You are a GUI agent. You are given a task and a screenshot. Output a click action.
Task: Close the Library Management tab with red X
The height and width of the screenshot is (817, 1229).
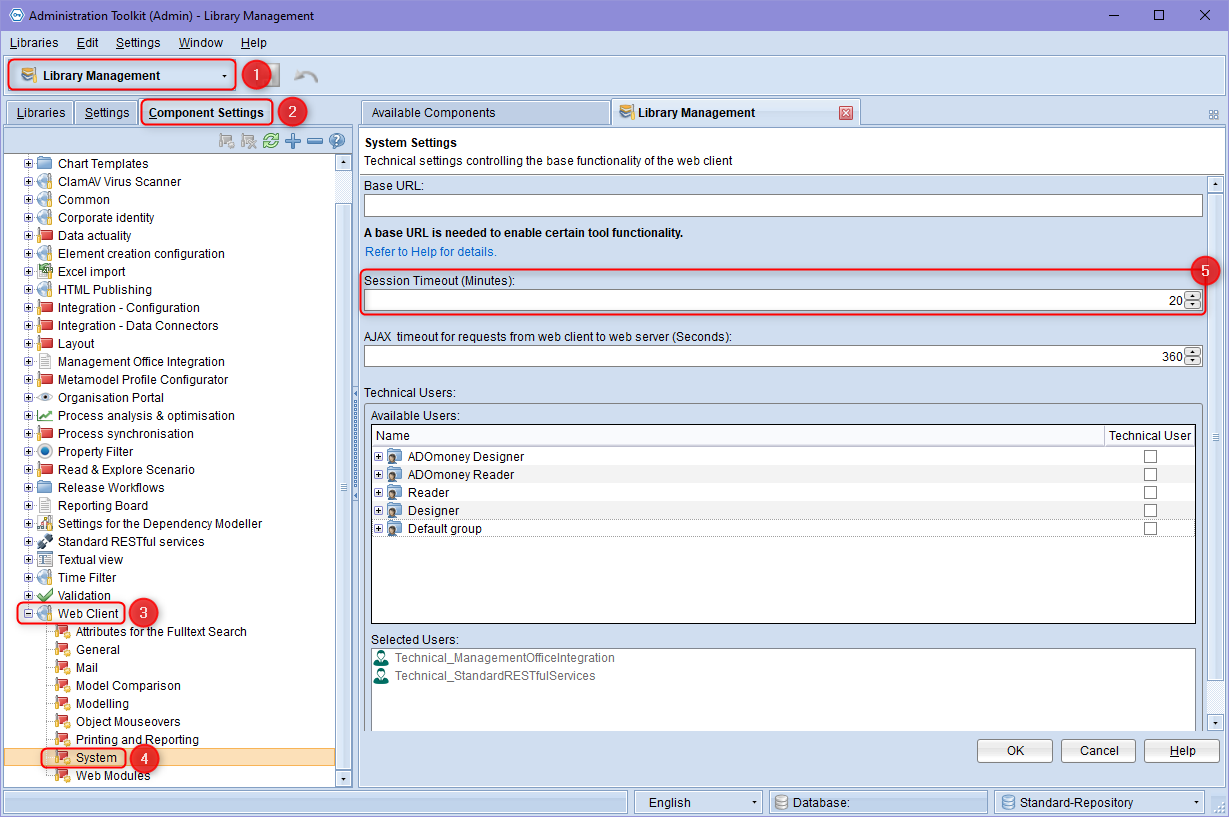coord(846,113)
